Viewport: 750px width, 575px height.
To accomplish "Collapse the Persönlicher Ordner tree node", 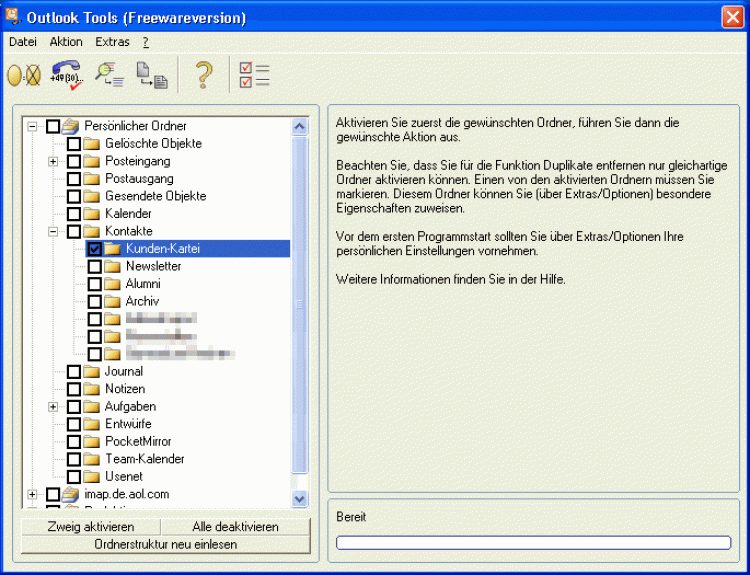I will pos(32,126).
